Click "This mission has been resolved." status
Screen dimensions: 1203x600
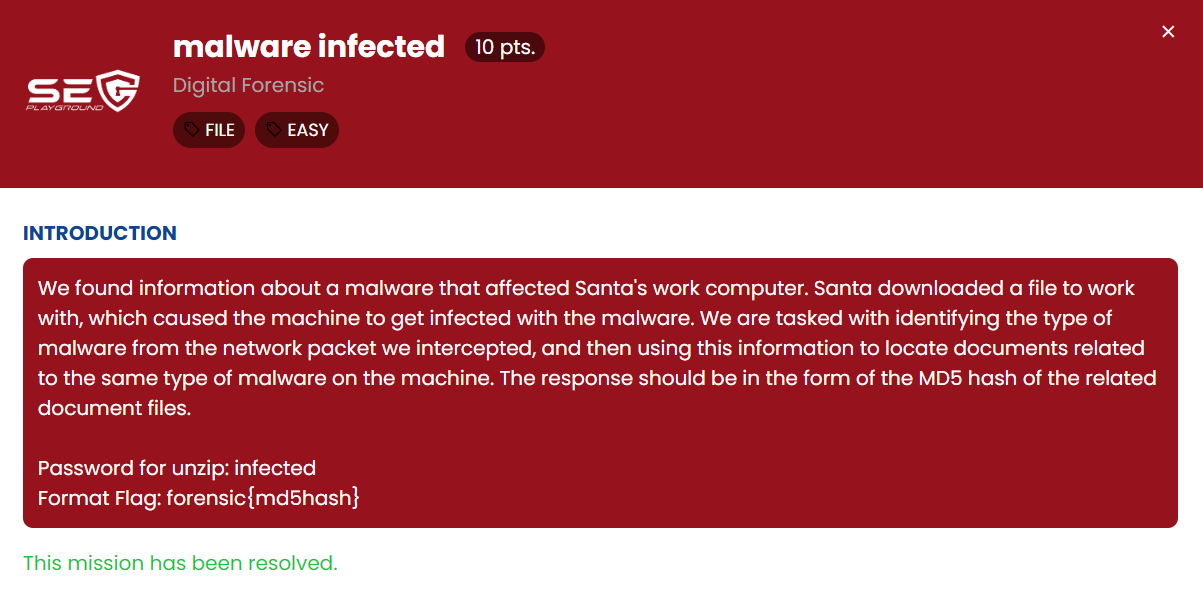180,563
